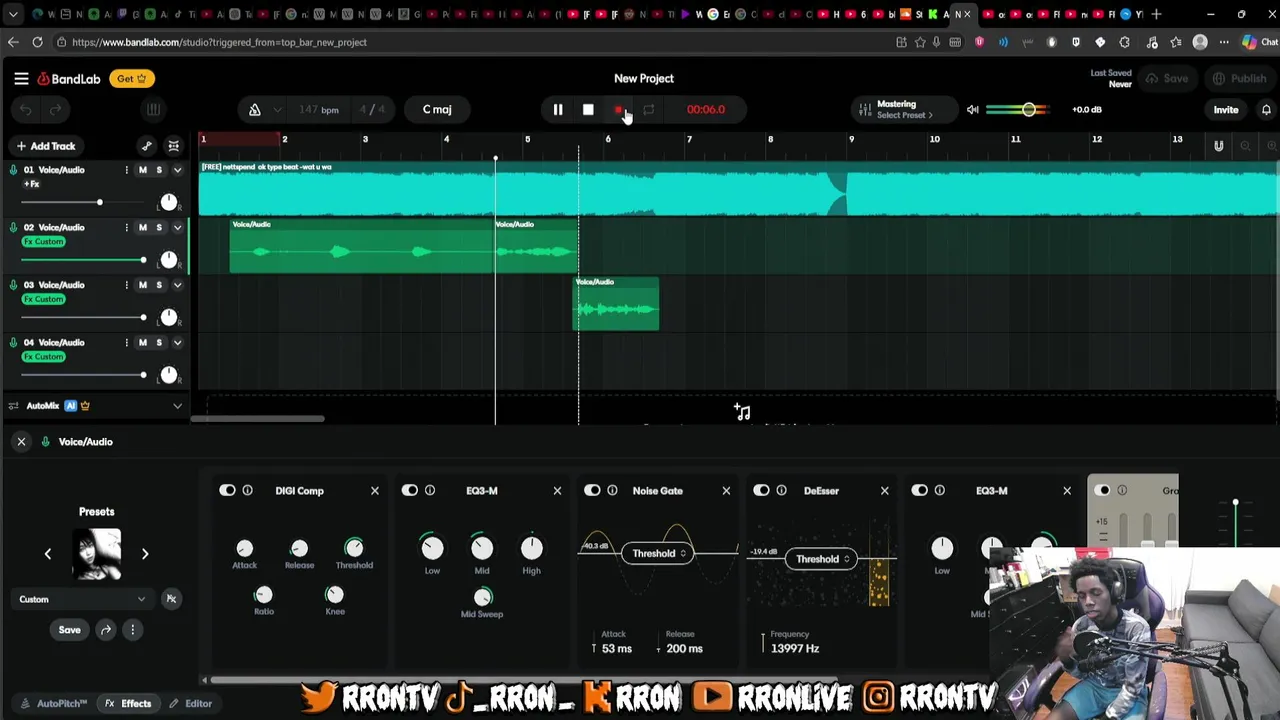
Task: Adjust track 01 volume slider
Action: pos(84,202)
